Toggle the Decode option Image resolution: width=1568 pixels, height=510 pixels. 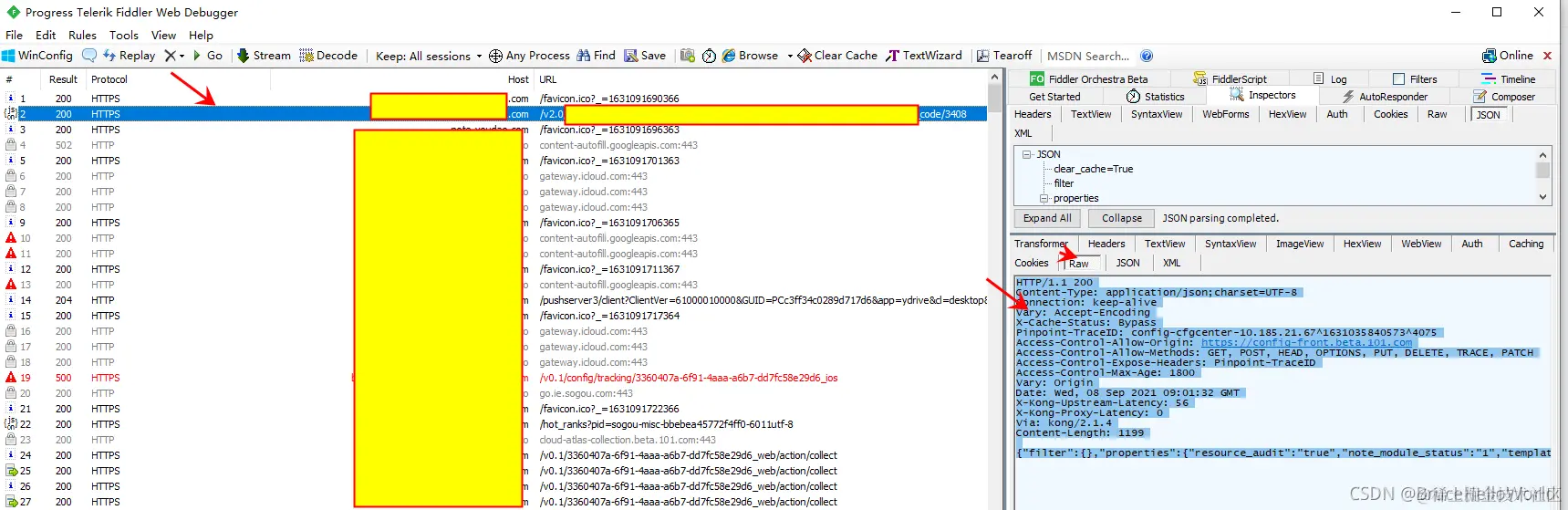pyautogui.click(x=328, y=56)
